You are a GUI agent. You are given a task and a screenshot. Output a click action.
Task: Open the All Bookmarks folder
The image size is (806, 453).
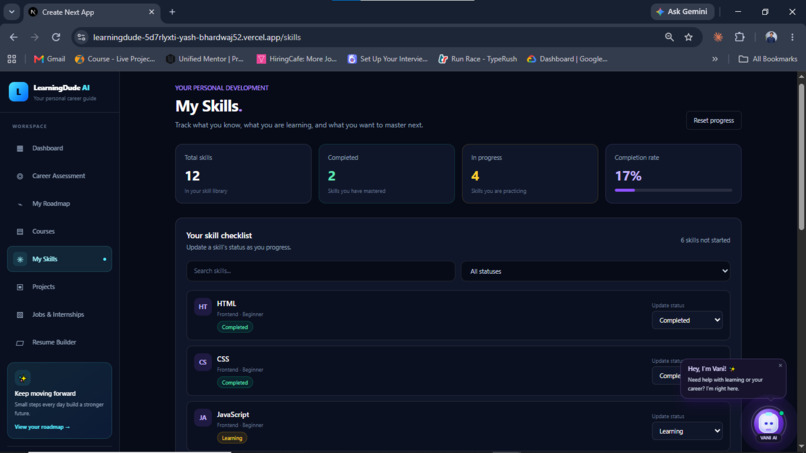point(767,59)
